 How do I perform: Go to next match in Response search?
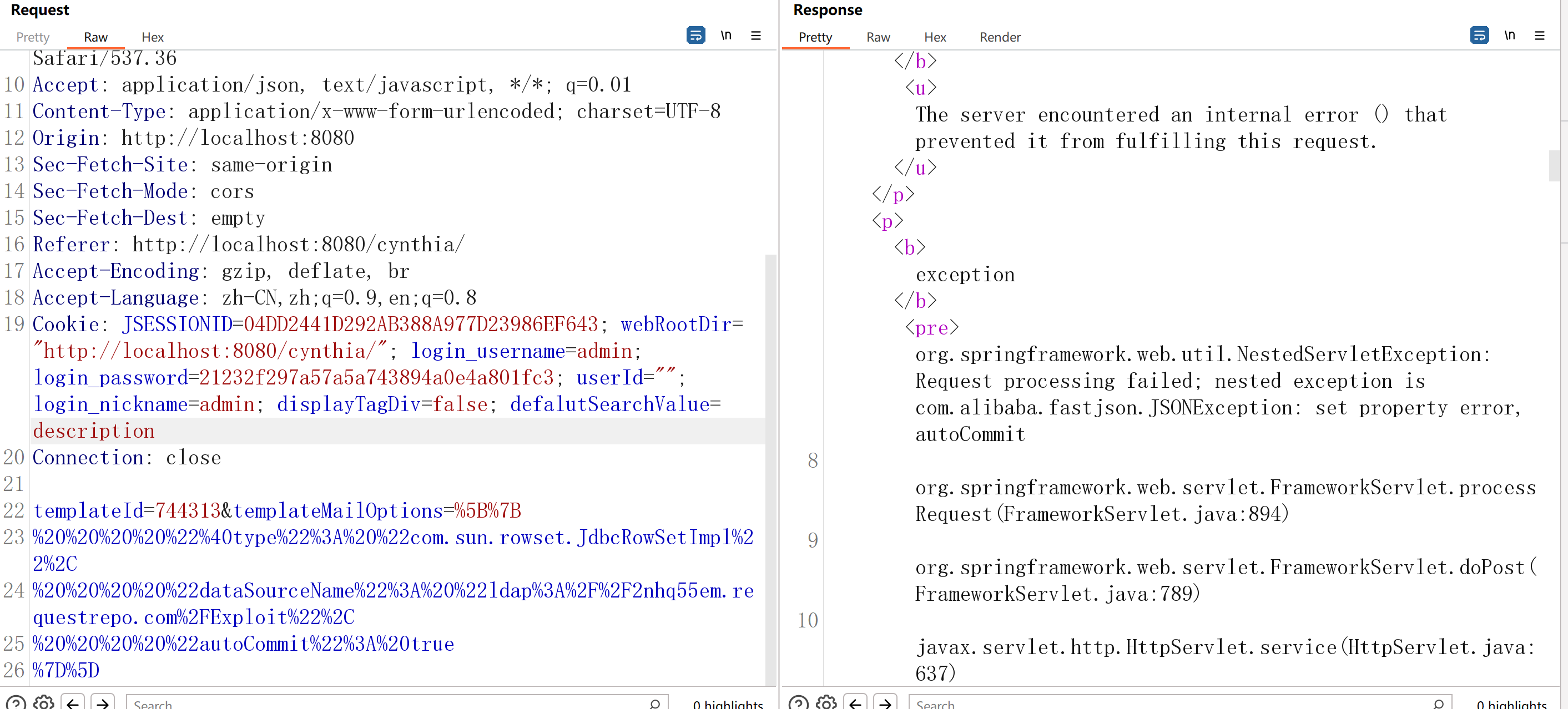point(885,703)
